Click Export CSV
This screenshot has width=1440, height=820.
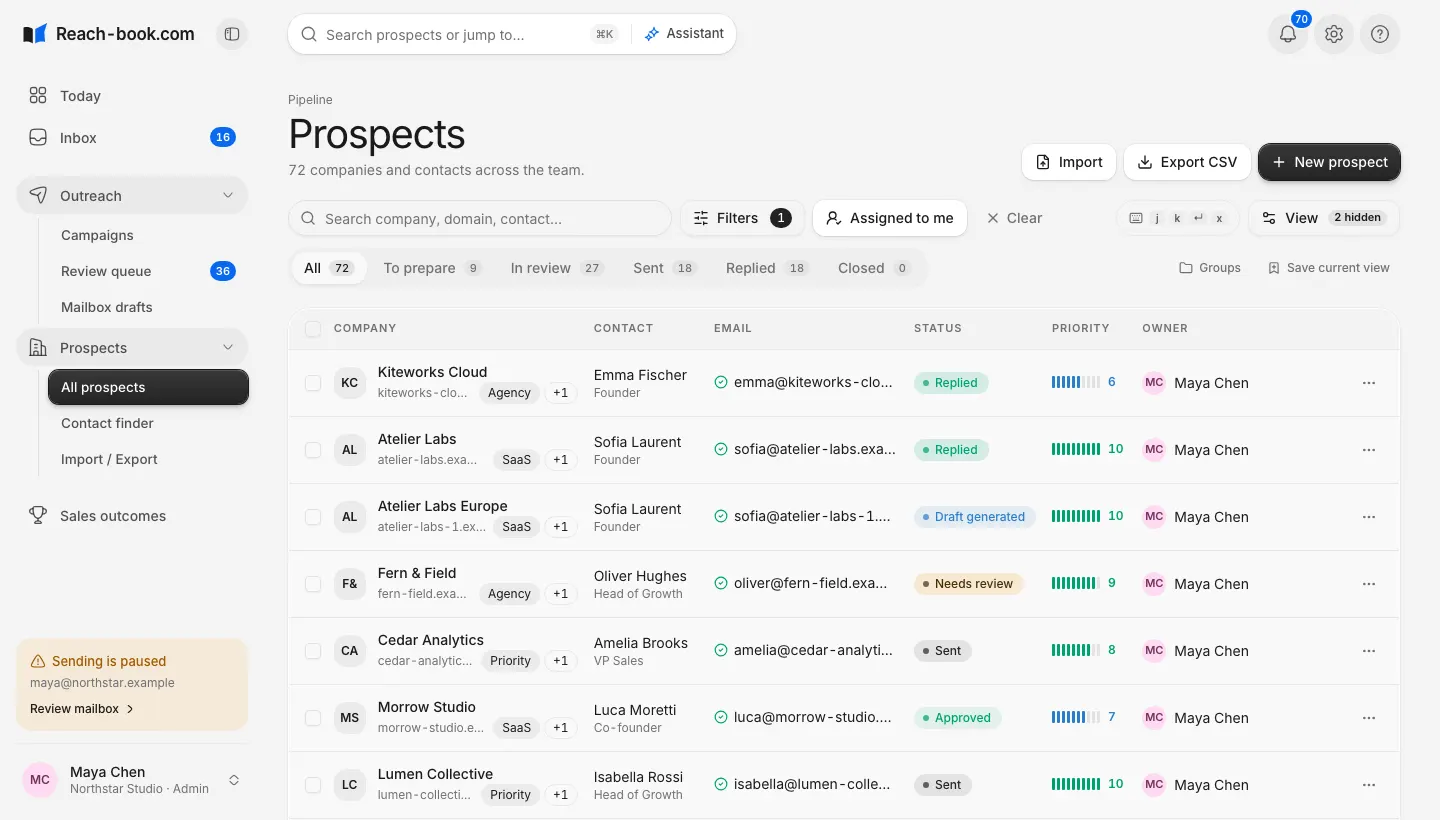tap(1187, 162)
